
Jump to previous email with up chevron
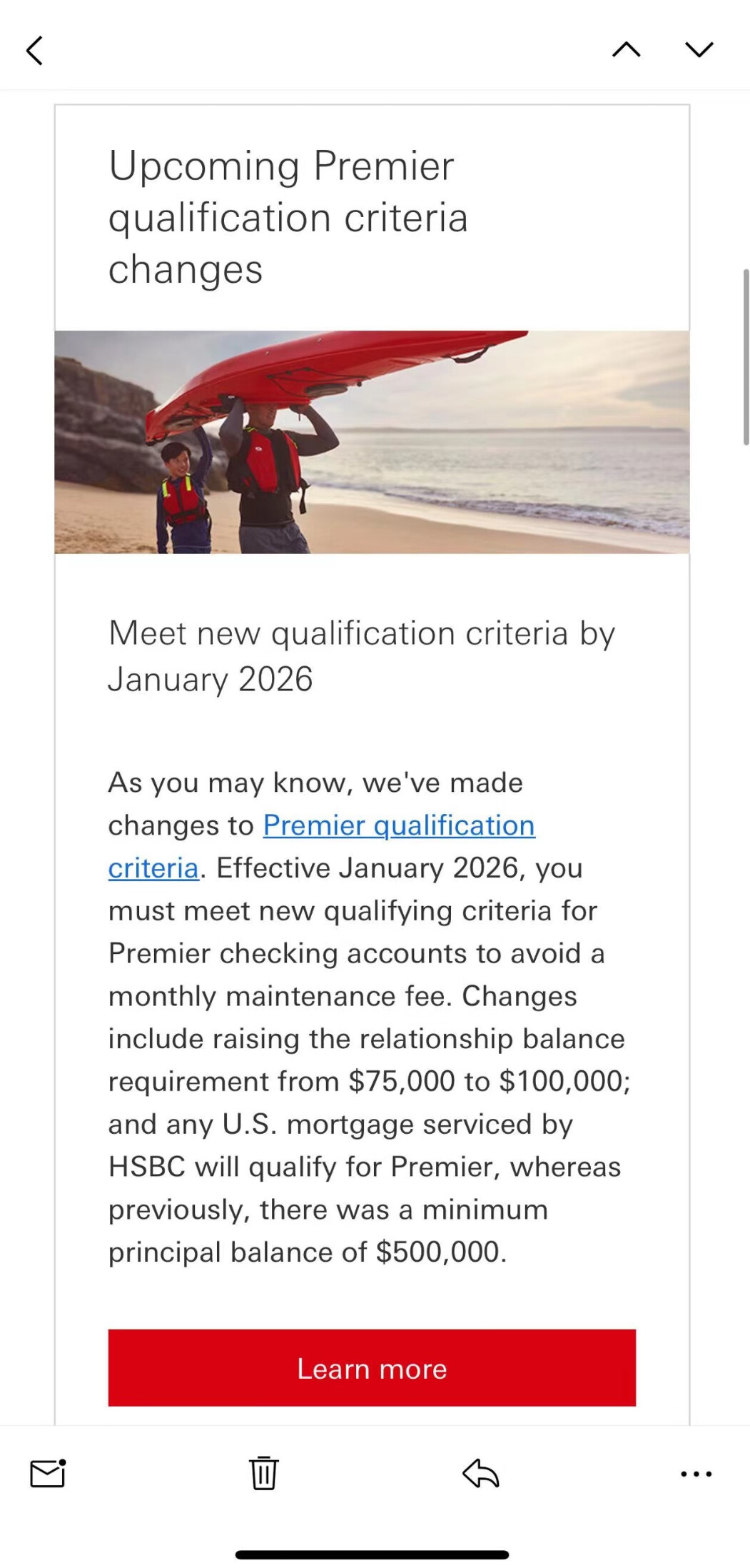pos(626,49)
